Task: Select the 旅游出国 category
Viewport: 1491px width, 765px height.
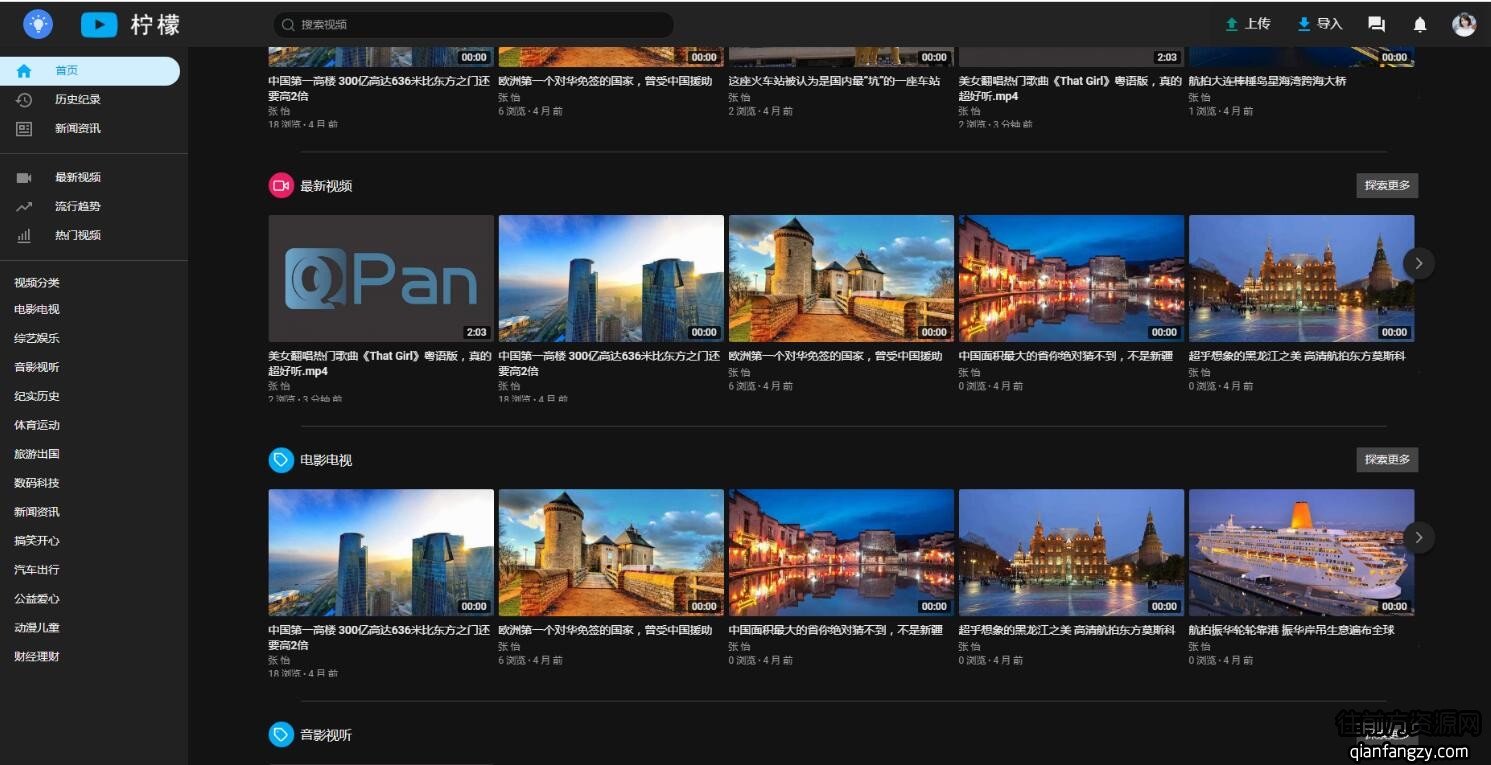Action: point(37,454)
